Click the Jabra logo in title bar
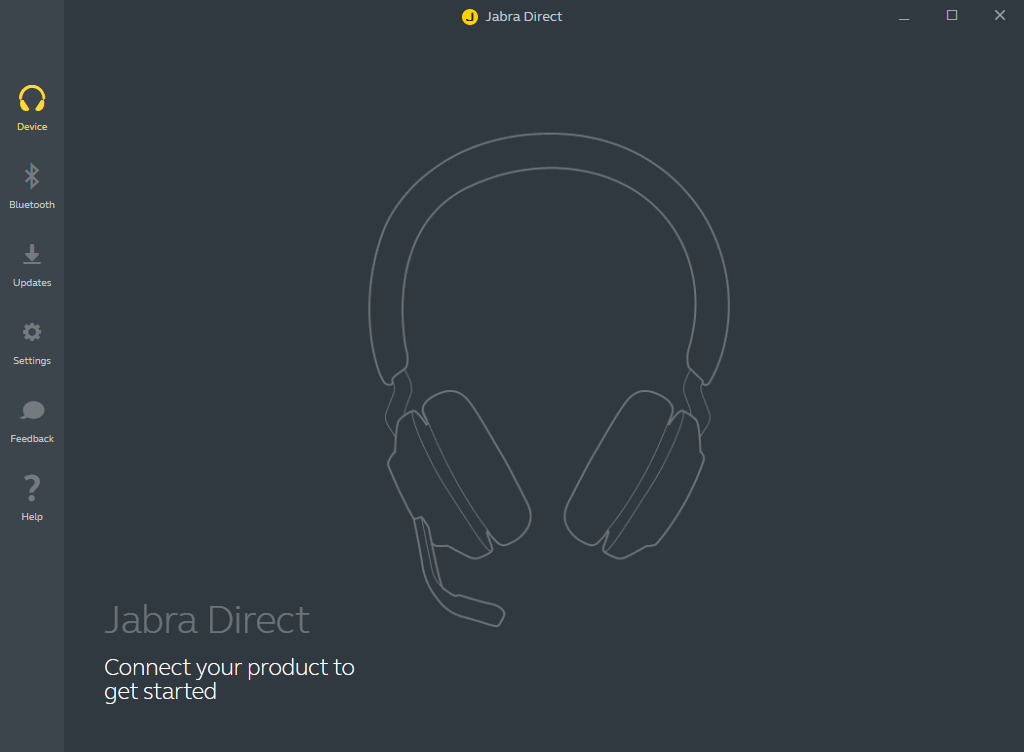The height and width of the screenshot is (752, 1024). (x=470, y=17)
